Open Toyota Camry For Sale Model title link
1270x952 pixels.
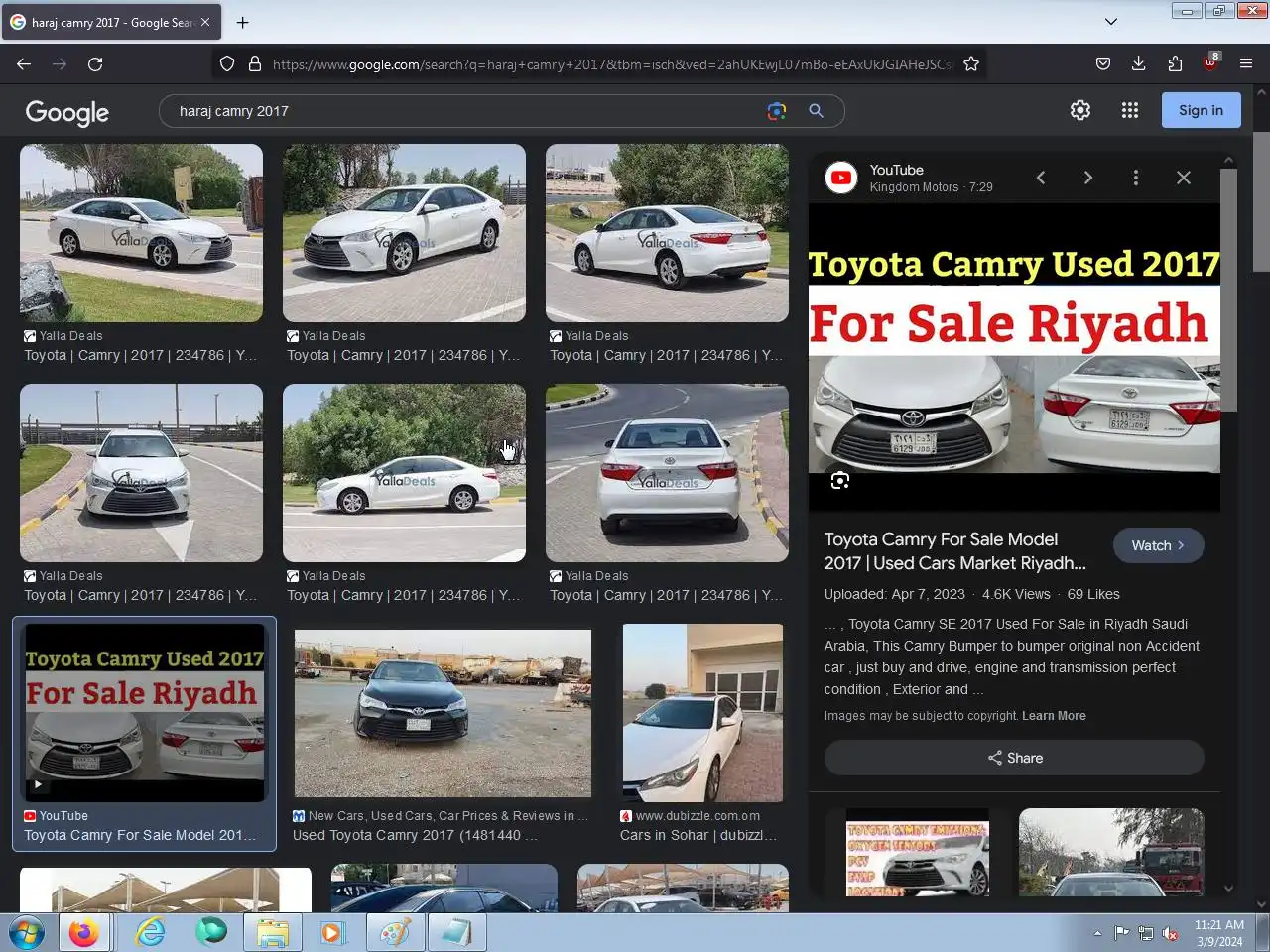click(954, 551)
